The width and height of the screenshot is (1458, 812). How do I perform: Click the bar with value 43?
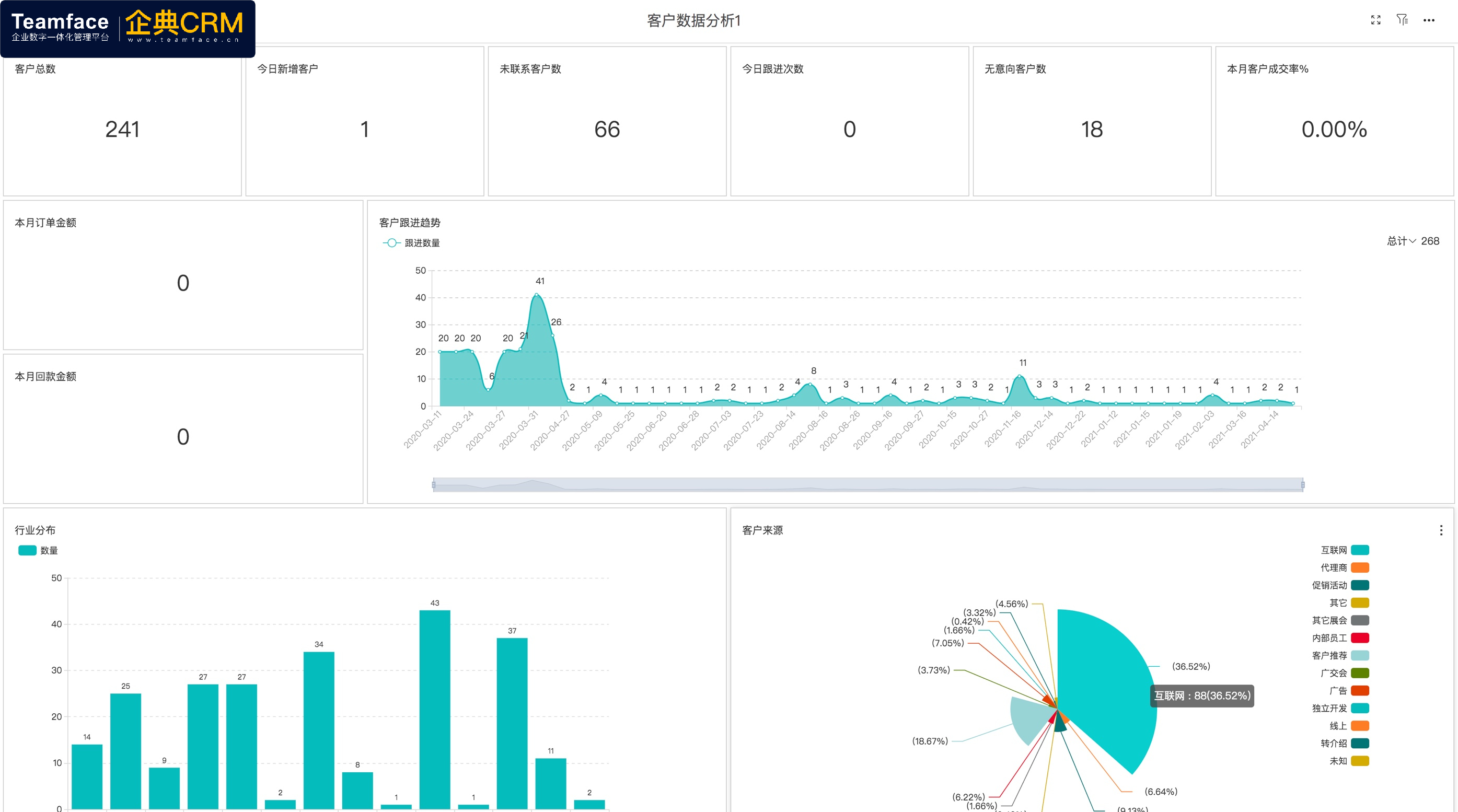[435, 710]
